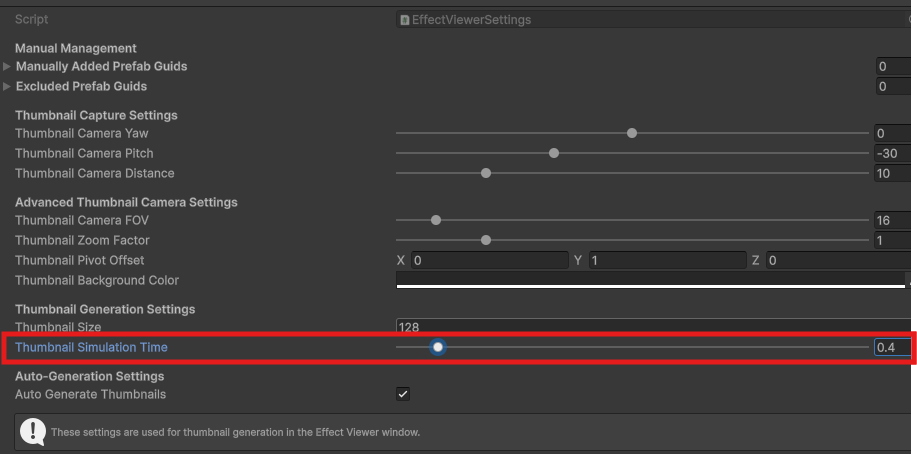Click the Pivot Offset Y input field
917x454 pixels.
point(665,260)
